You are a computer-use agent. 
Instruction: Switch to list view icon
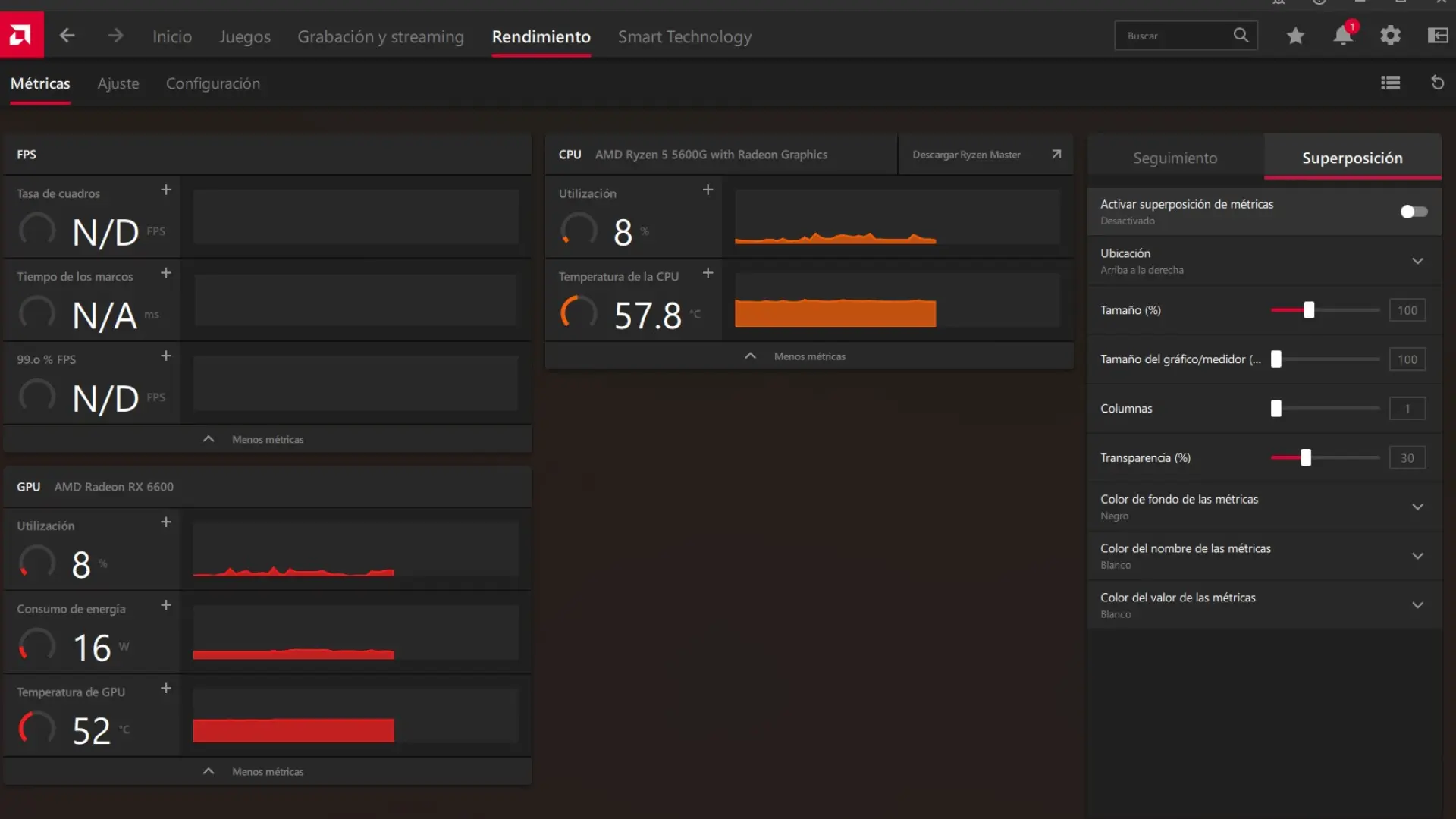pos(1390,83)
